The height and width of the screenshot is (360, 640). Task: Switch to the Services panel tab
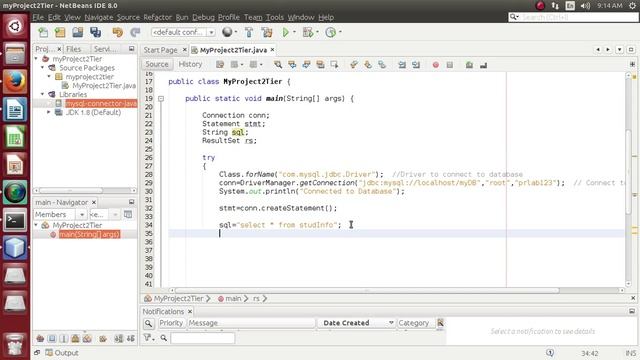(104, 49)
